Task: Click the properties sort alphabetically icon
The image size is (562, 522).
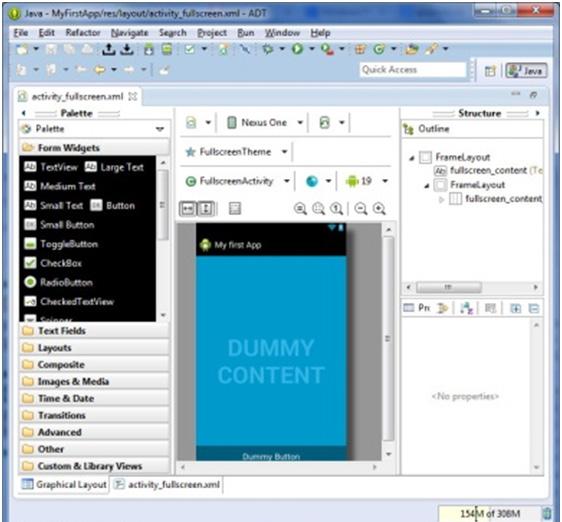Action: (466, 308)
